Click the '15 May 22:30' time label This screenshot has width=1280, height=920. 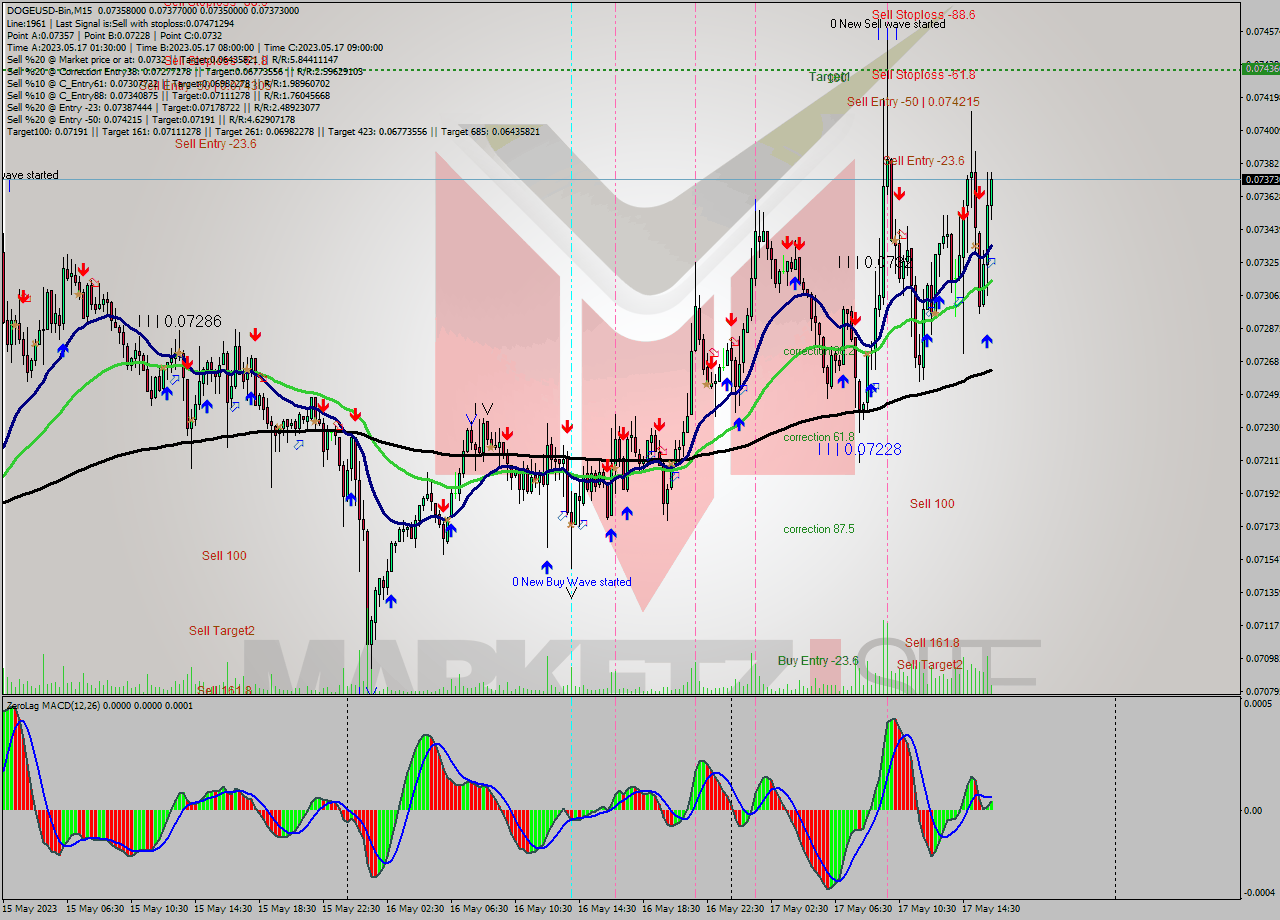pyautogui.click(x=351, y=909)
